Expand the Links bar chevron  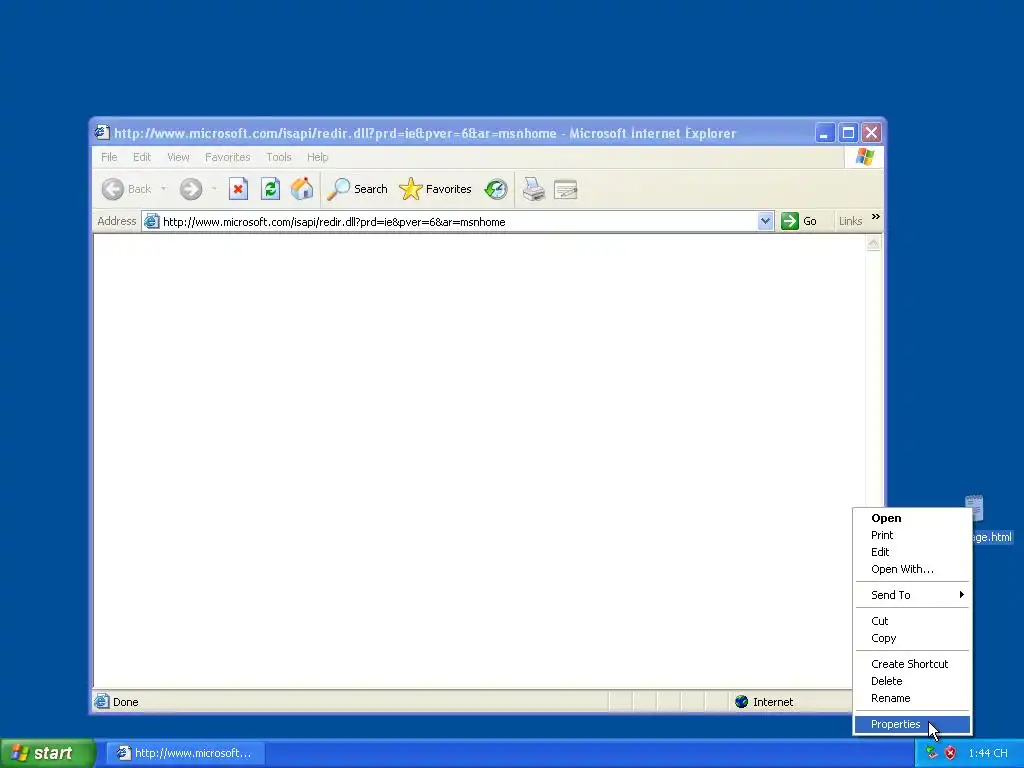pyautogui.click(x=876, y=217)
